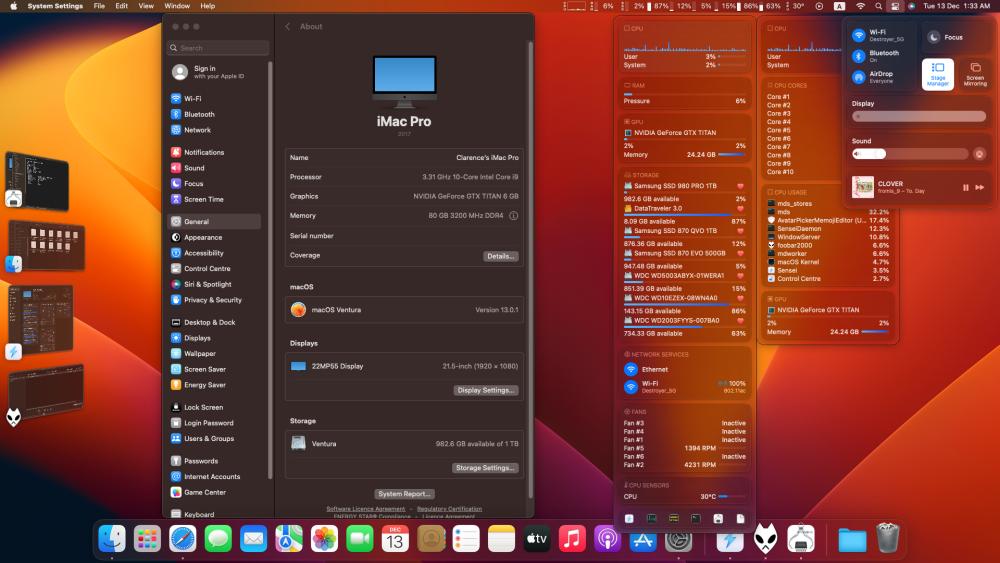Select the top Stage Manager window thumbnail
Screen dimensions: 1000x563
[x=38, y=181]
